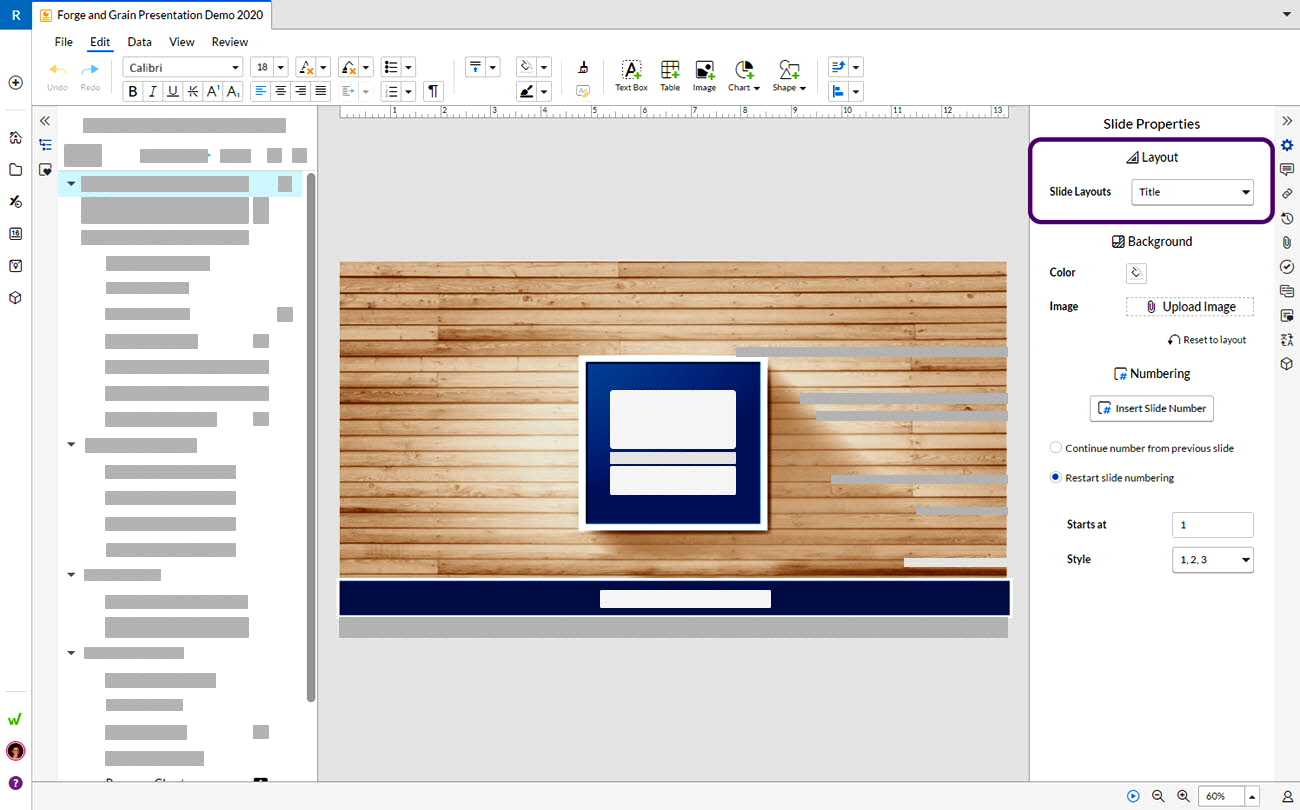This screenshot has width=1300, height=810.
Task: Open the Home icon in left sidebar
Action: click(x=15, y=138)
